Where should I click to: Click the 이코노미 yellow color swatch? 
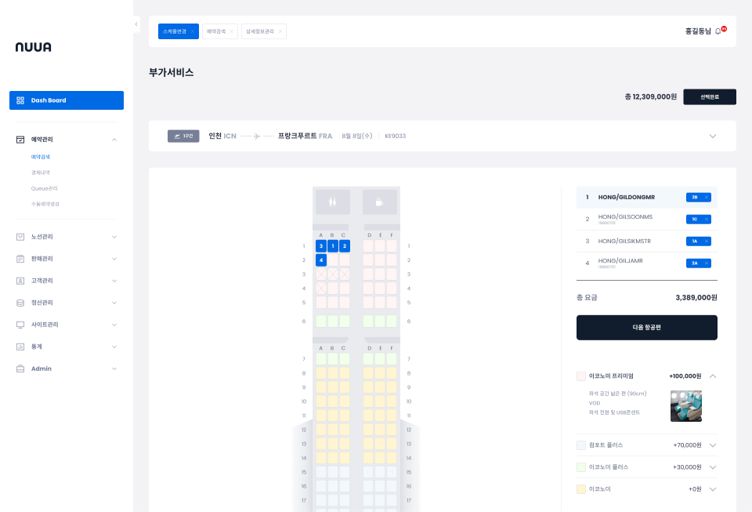coord(581,489)
